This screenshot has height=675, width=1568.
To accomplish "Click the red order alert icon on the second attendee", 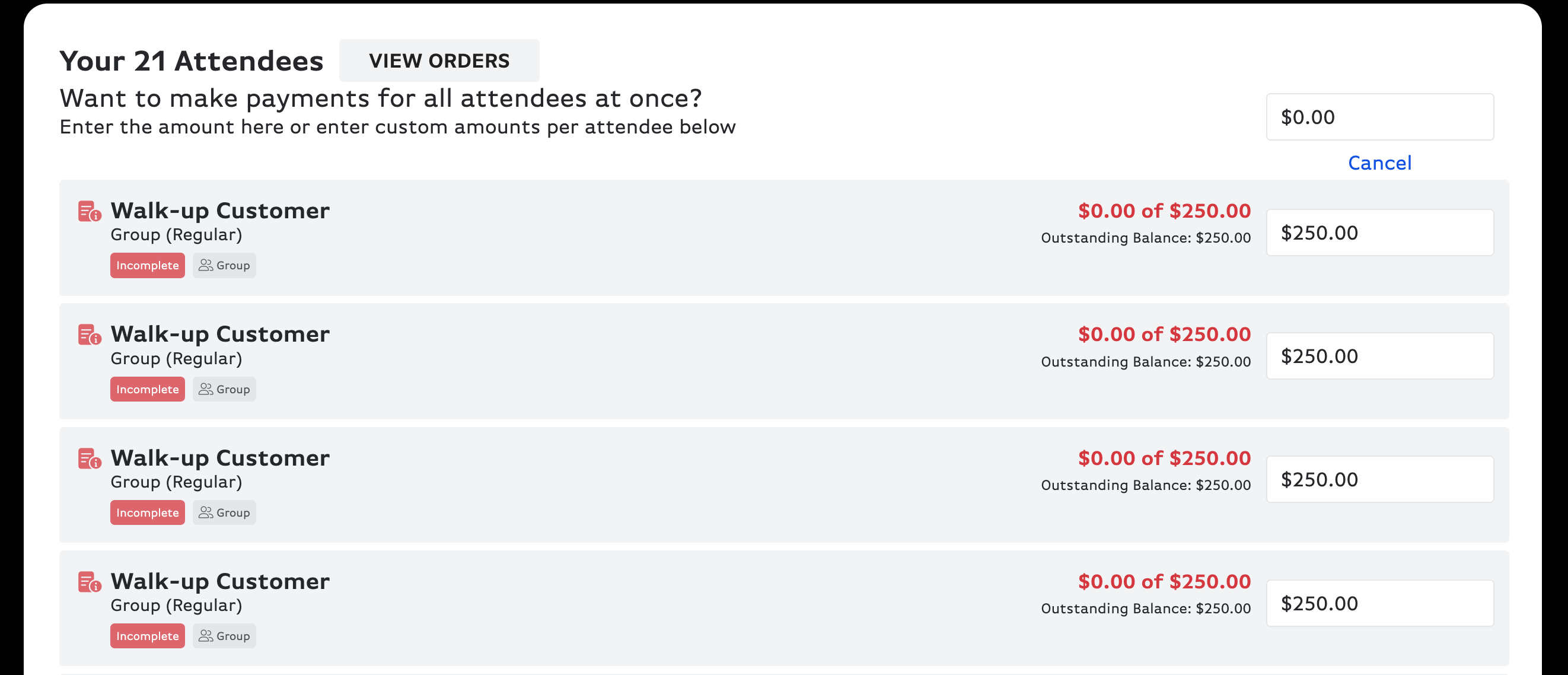I will click(x=90, y=334).
